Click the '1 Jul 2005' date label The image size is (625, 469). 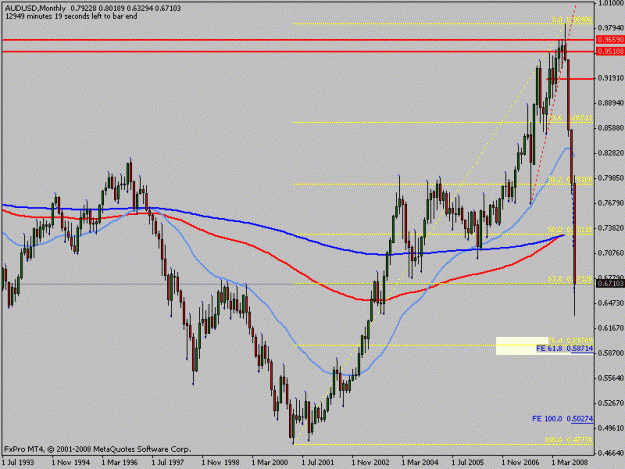(468, 463)
